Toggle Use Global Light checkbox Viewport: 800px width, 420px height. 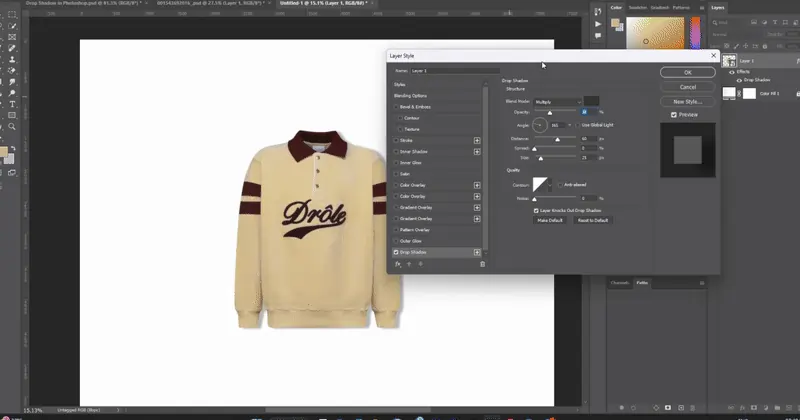click(578, 125)
